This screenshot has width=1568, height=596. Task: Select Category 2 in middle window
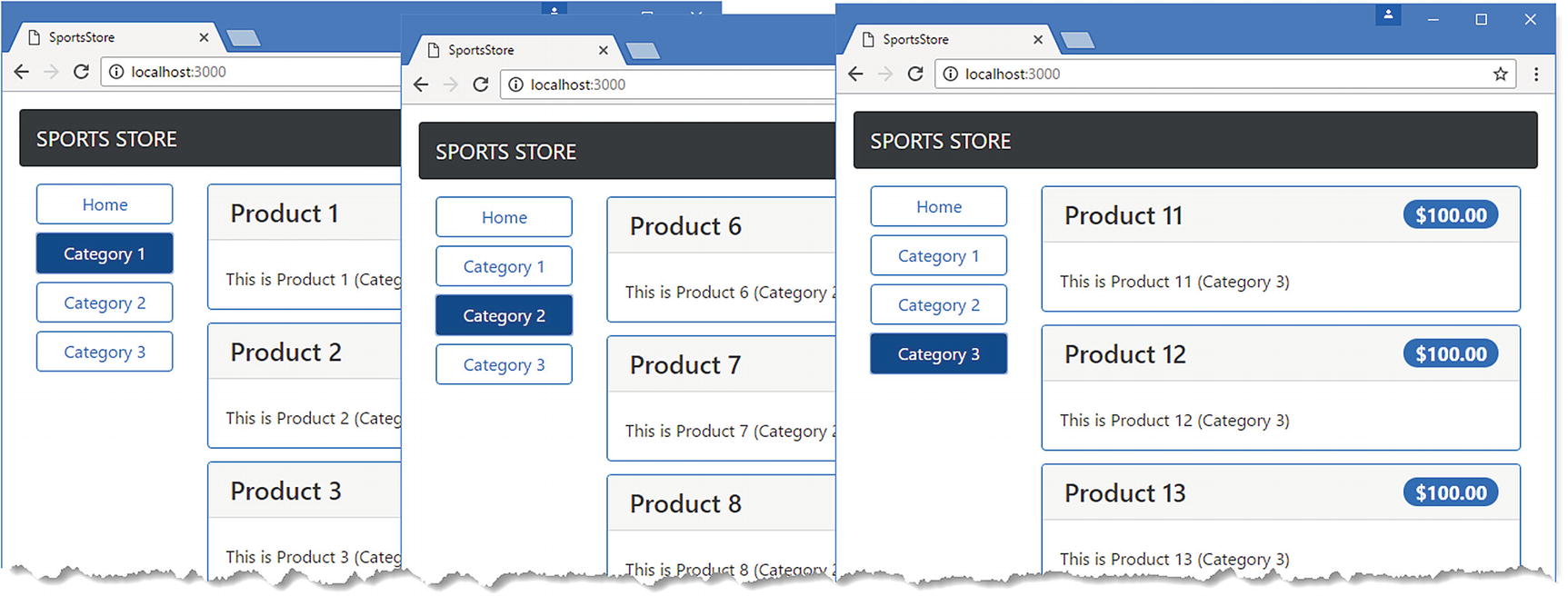tap(504, 316)
